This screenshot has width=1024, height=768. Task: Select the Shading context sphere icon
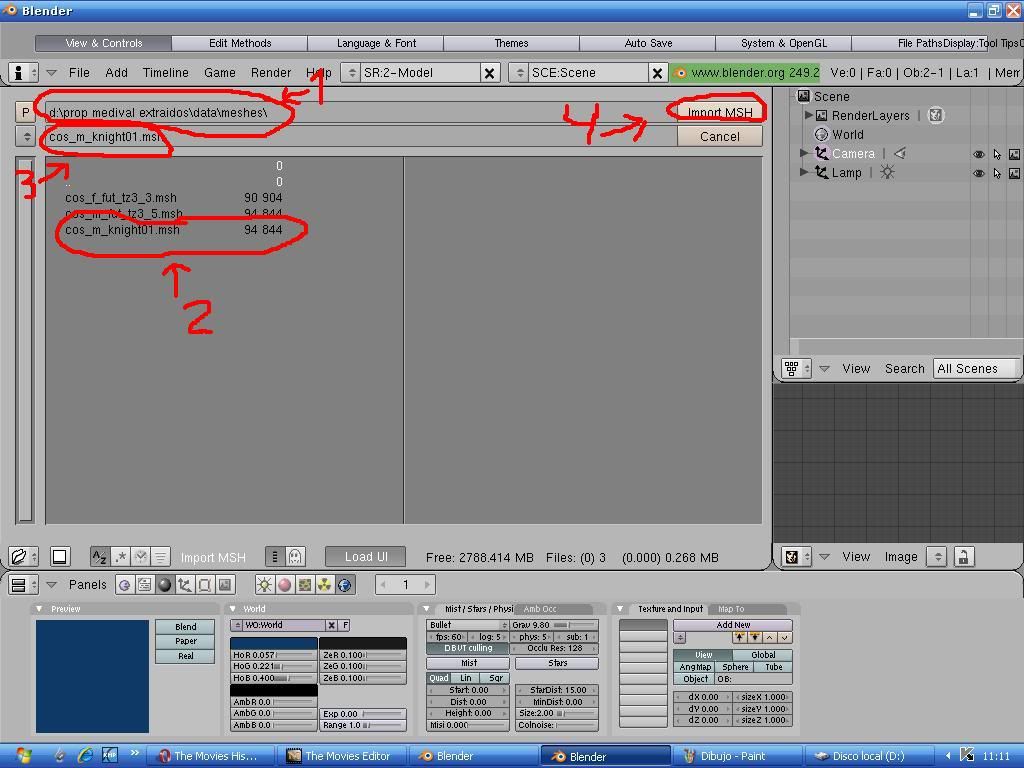165,585
